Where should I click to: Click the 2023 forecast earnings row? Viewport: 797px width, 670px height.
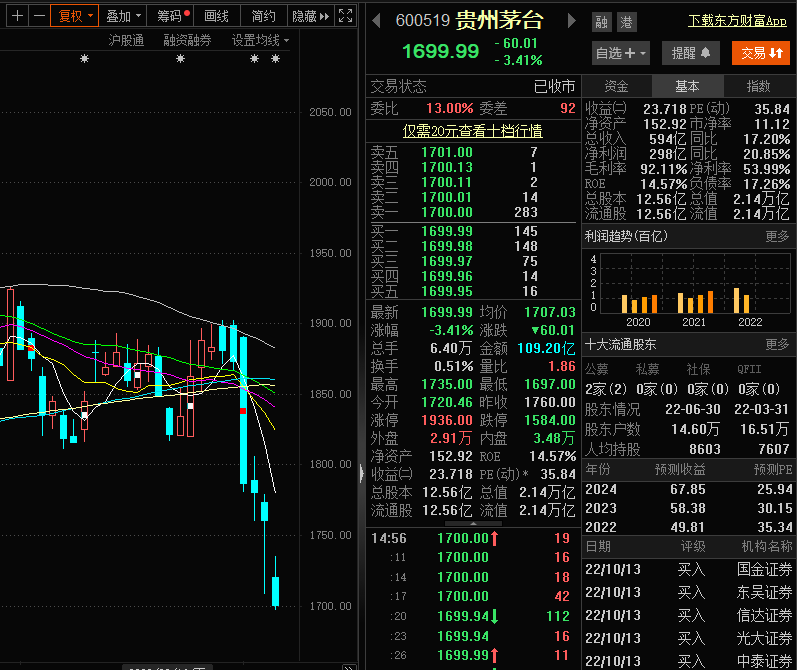coord(688,508)
